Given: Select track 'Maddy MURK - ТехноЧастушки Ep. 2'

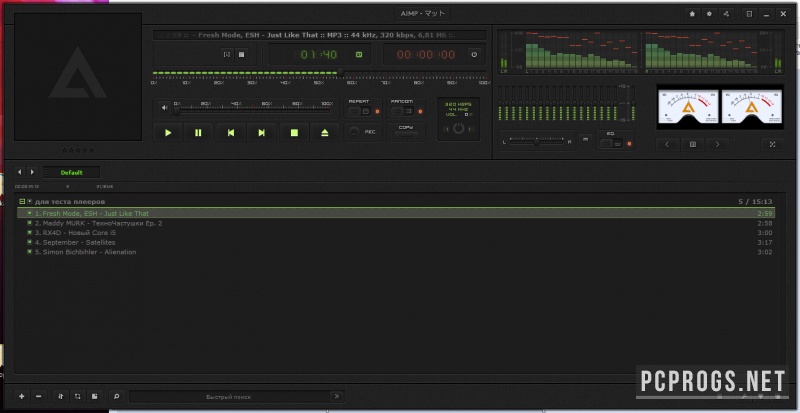Looking at the screenshot, I should [396, 223].
